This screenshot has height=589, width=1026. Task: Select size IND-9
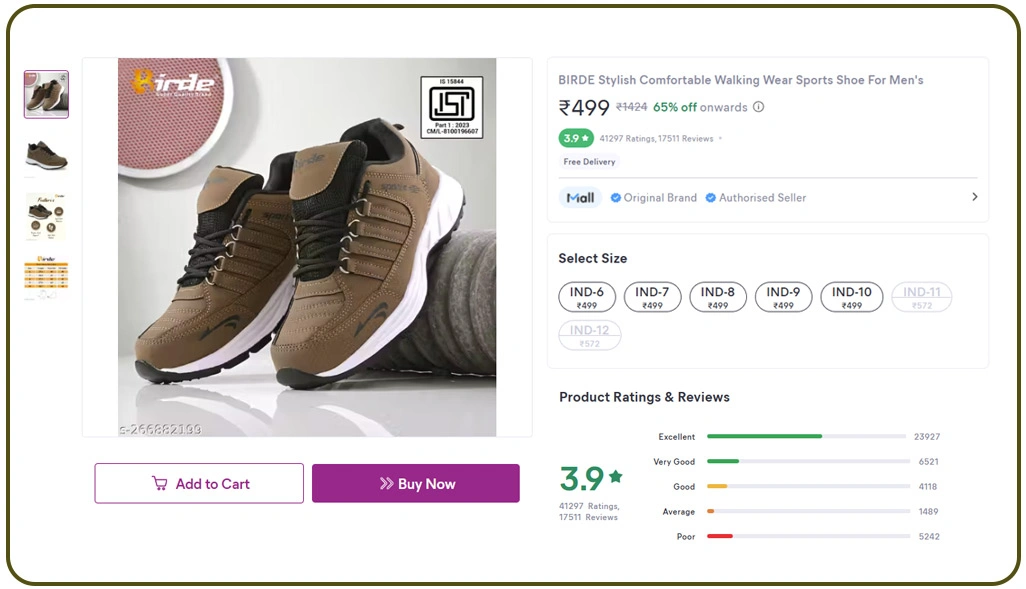(x=783, y=296)
